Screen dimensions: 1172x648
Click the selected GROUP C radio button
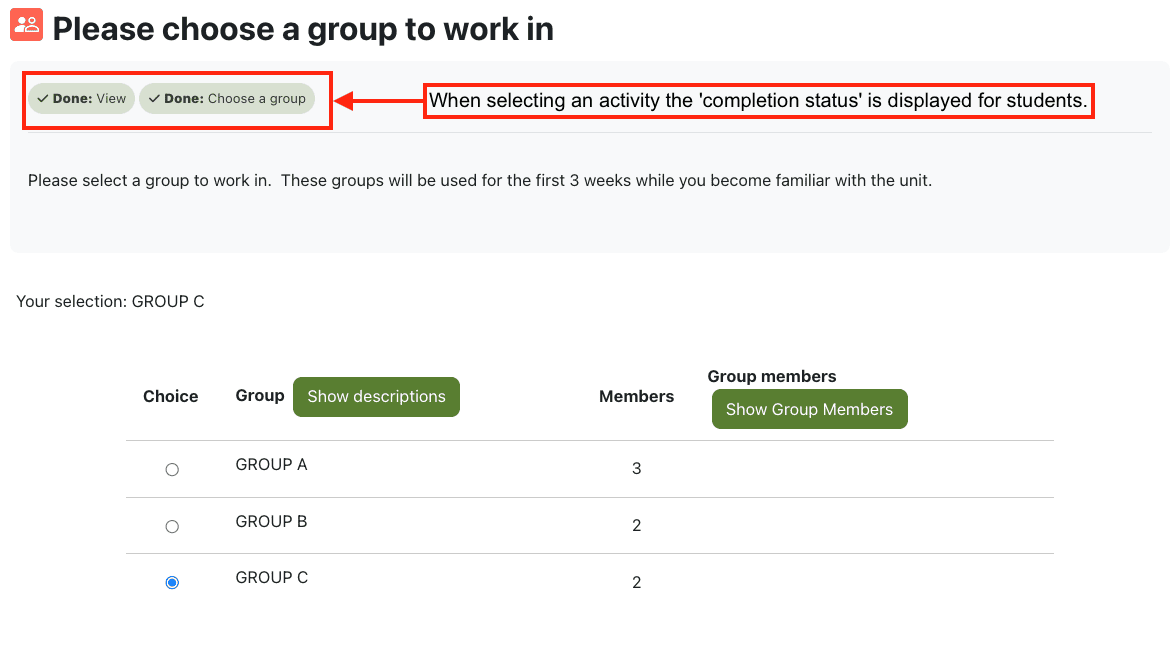pos(172,582)
